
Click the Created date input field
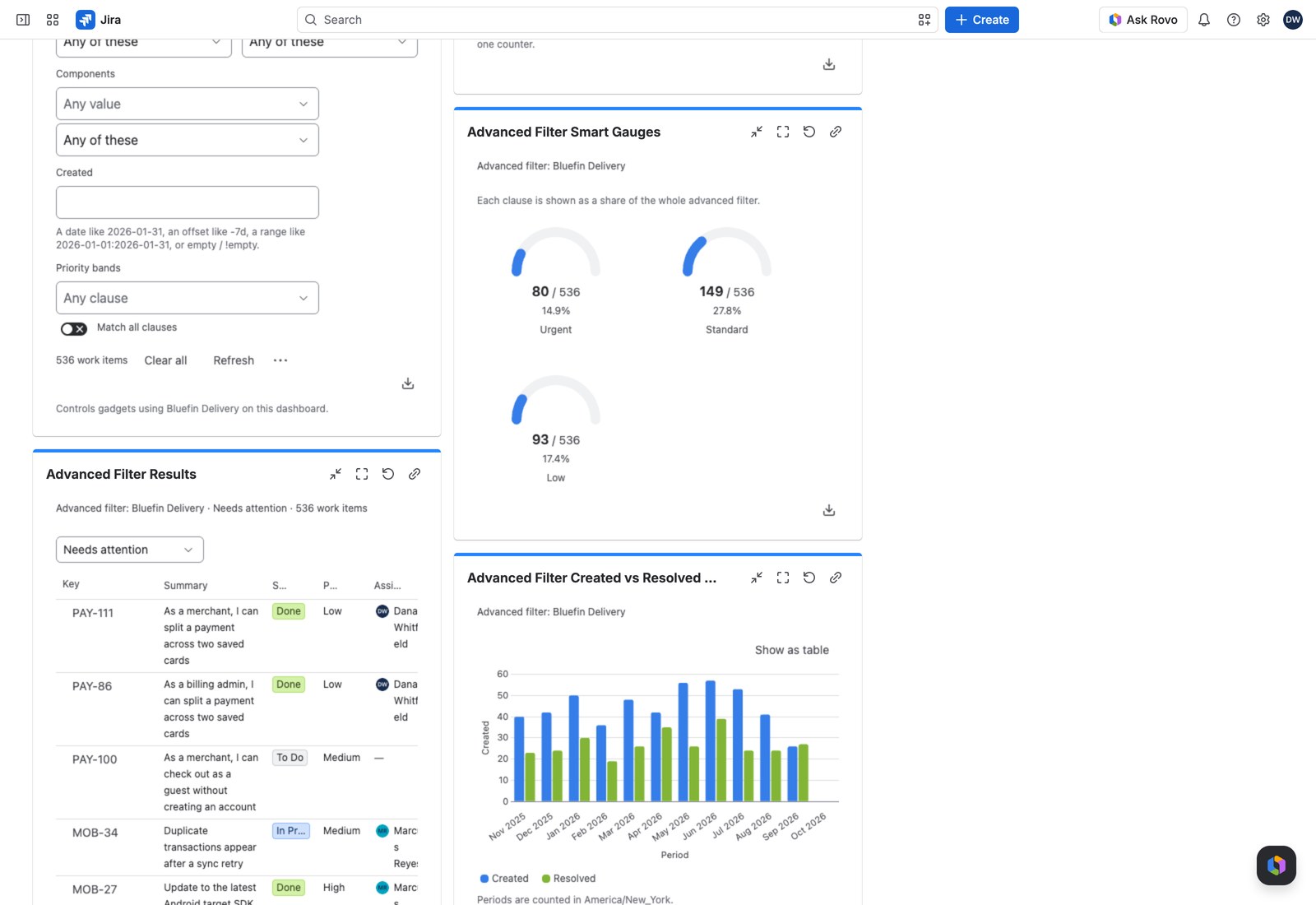[188, 202]
